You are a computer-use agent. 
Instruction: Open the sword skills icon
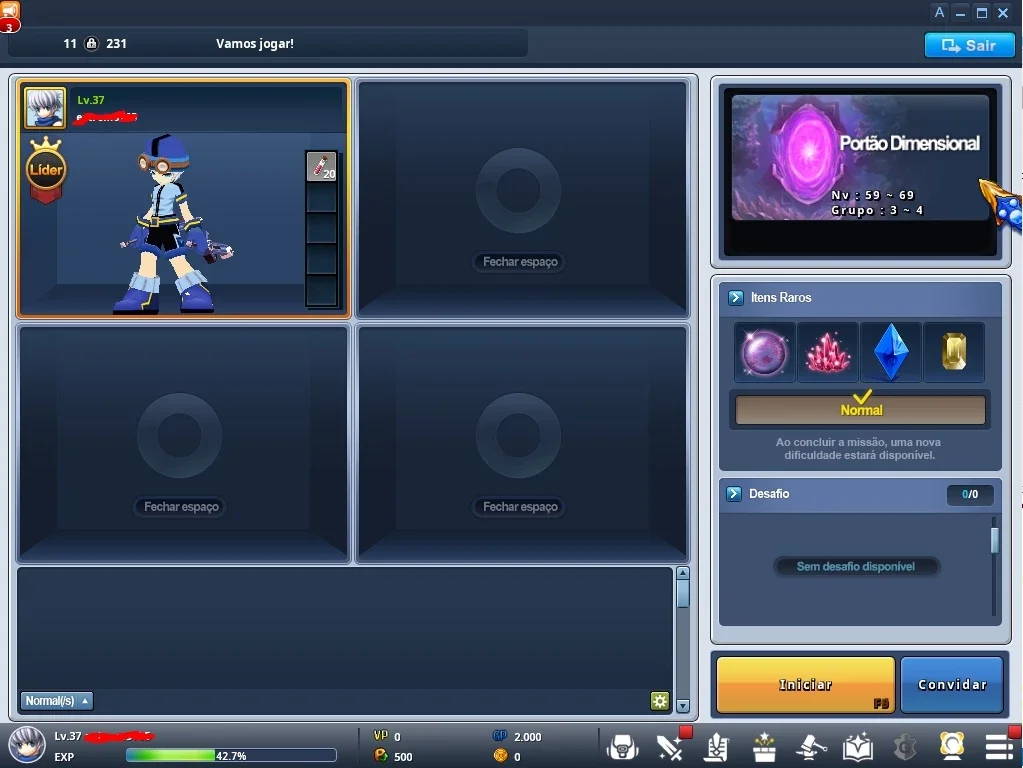pos(670,747)
